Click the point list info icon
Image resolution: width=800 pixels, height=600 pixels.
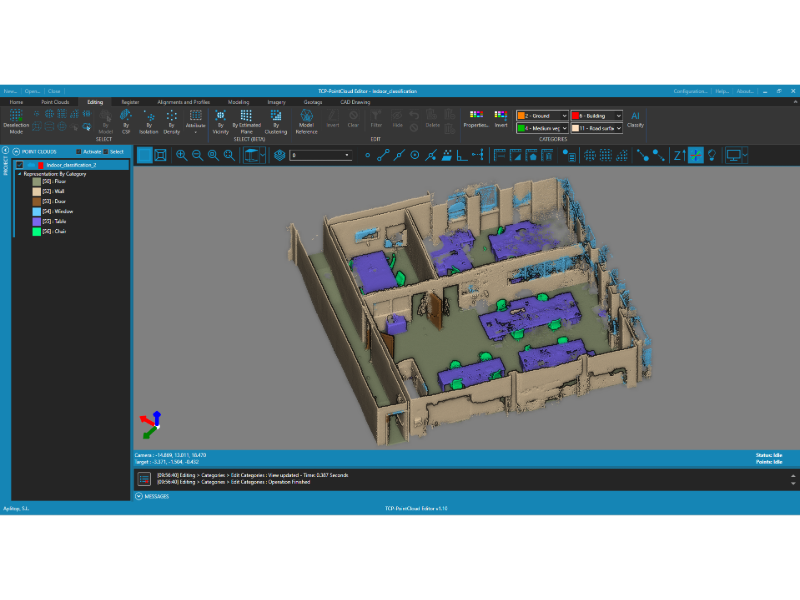[x=569, y=155]
